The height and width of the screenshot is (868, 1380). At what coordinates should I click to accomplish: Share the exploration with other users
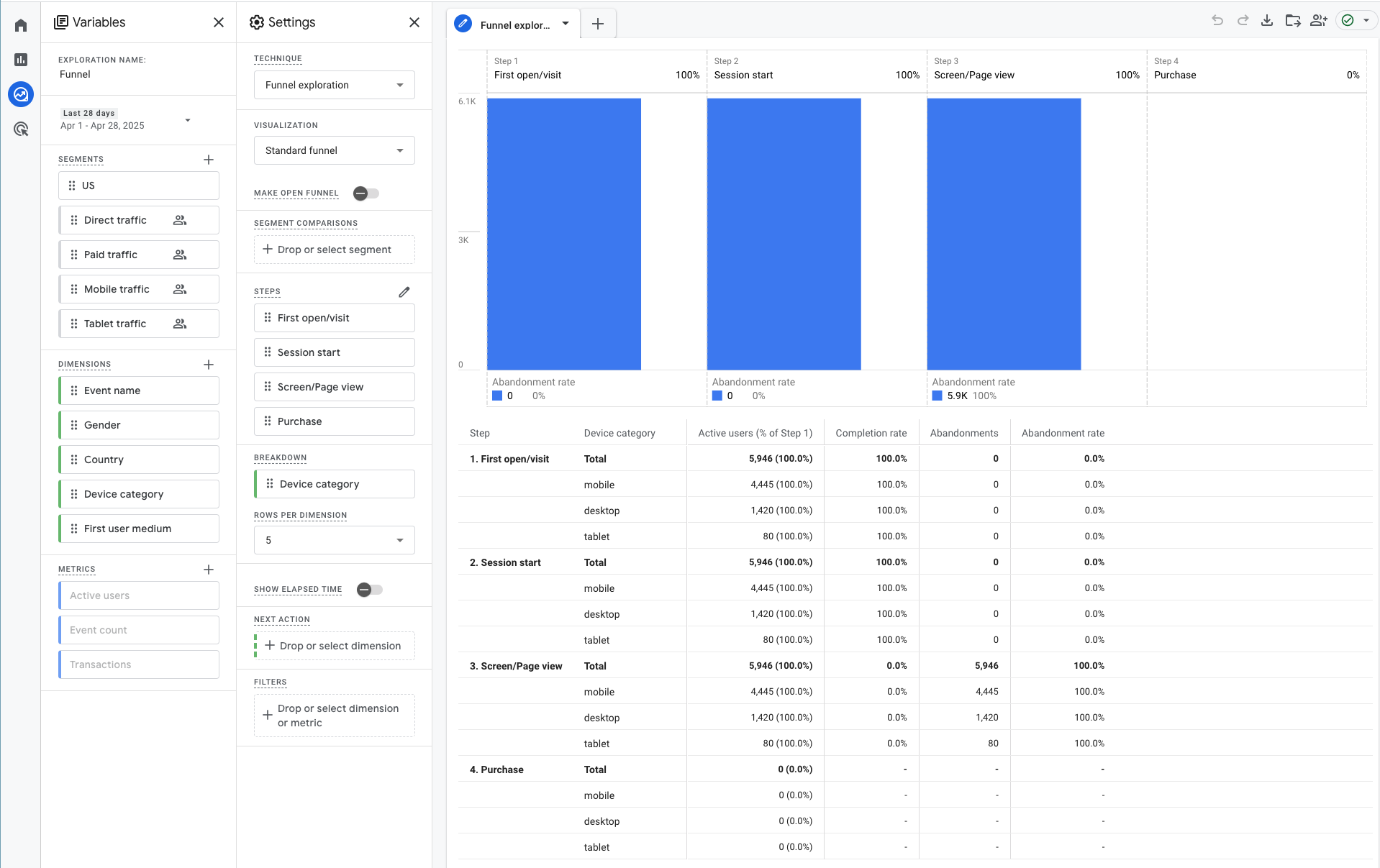coord(1319,20)
